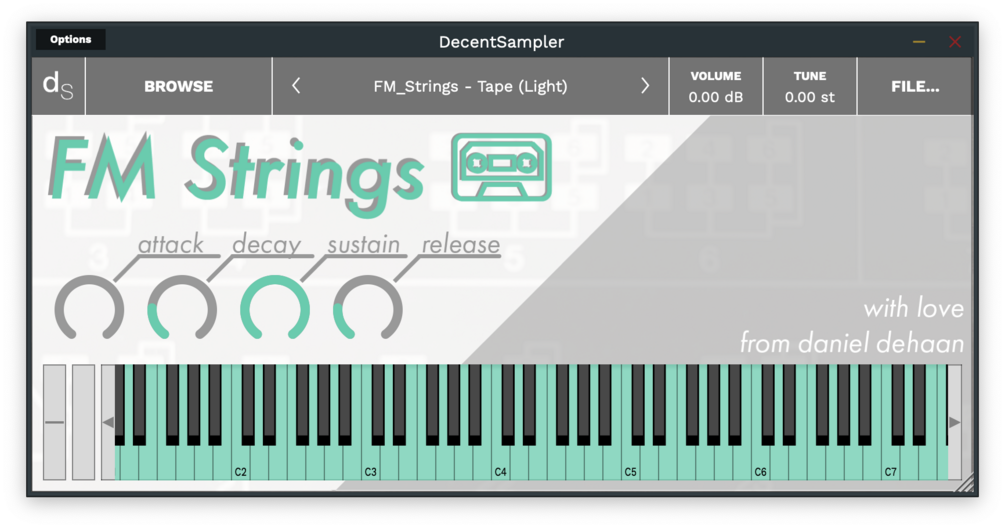Open the FILE... menu
The image size is (1005, 528).
point(915,87)
